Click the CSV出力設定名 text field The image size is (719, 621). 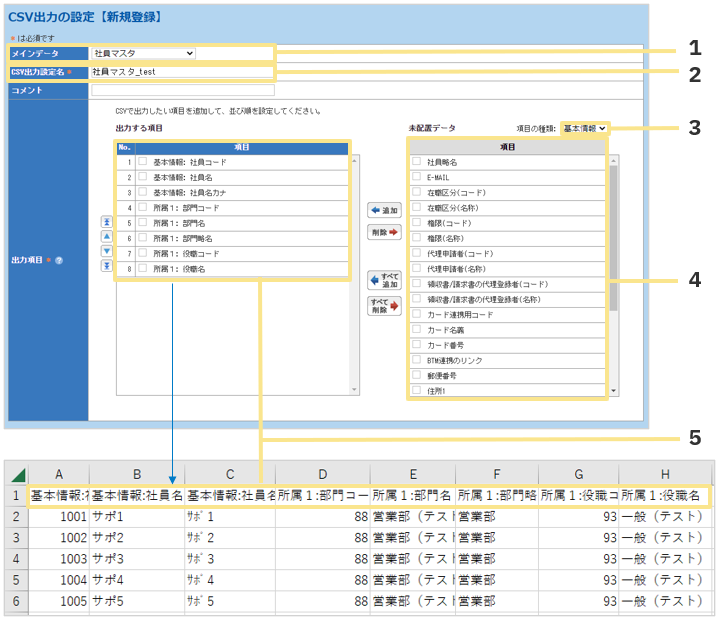[x=180, y=72]
